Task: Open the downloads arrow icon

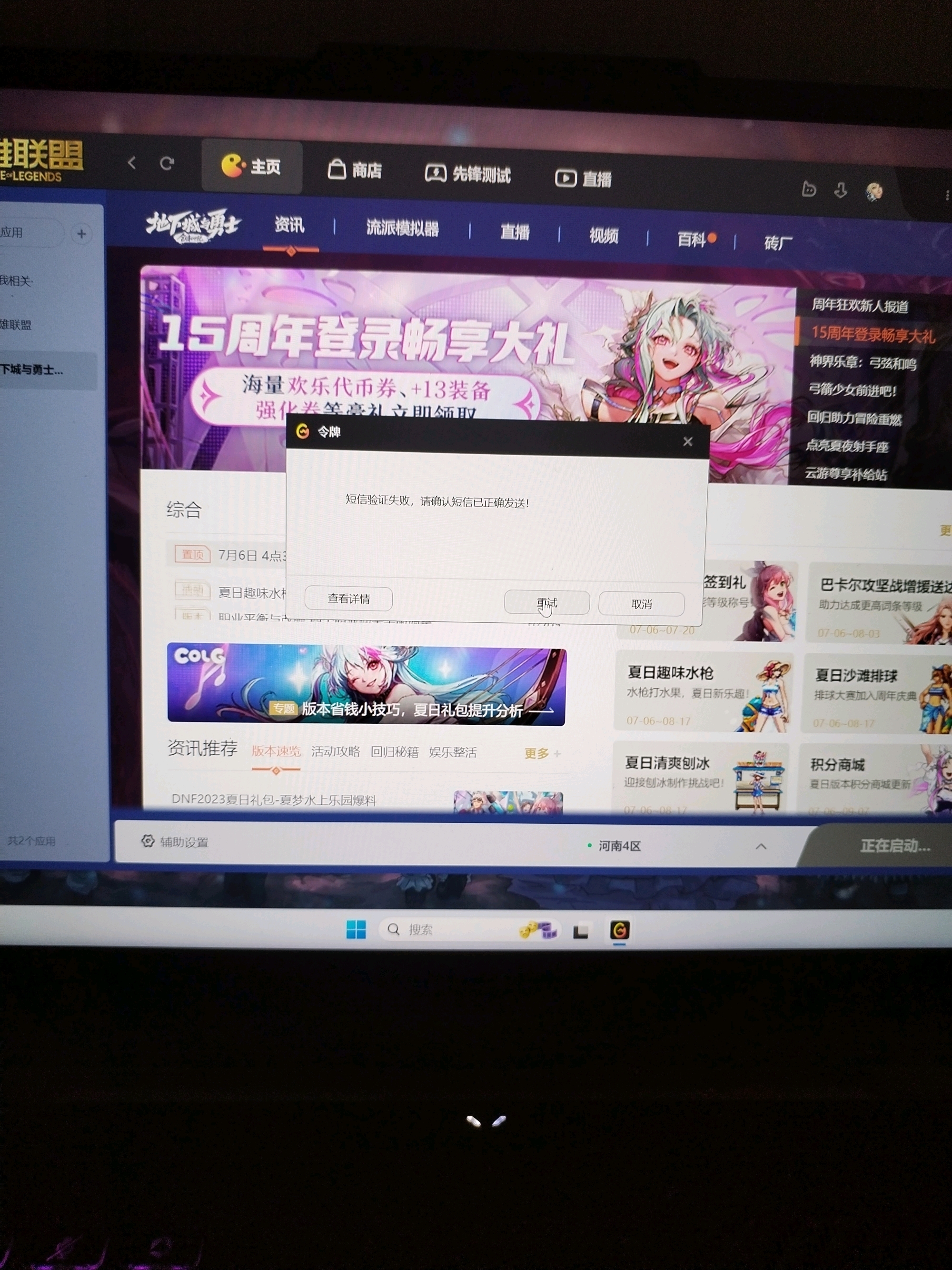Action: (841, 190)
